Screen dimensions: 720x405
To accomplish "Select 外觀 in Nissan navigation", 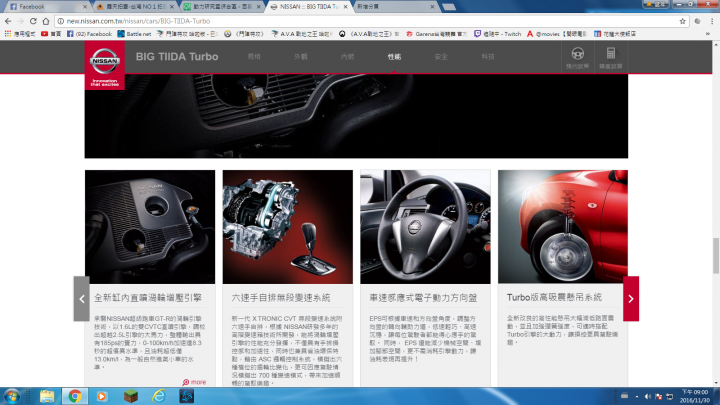I will point(301,57).
